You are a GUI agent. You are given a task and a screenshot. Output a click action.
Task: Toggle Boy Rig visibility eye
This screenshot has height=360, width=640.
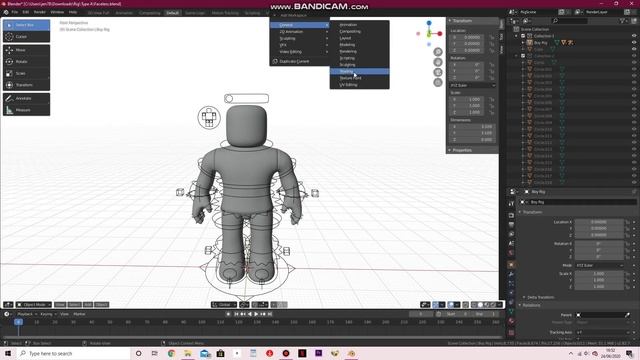pyautogui.click(x=634, y=42)
